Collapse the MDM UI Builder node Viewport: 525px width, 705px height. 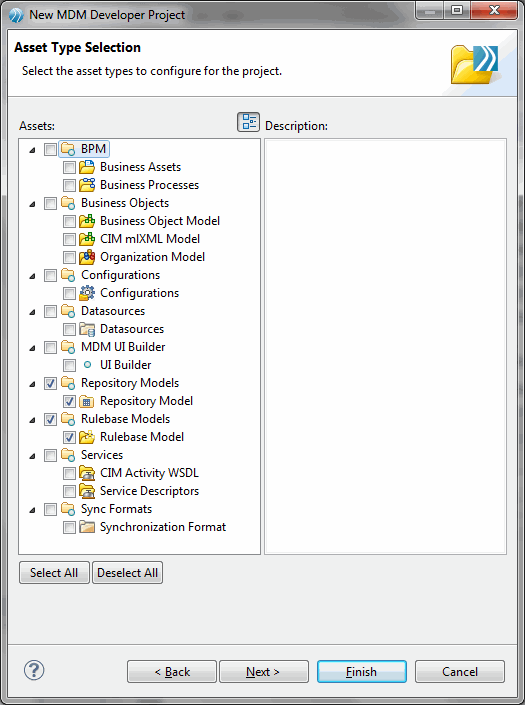[32, 348]
